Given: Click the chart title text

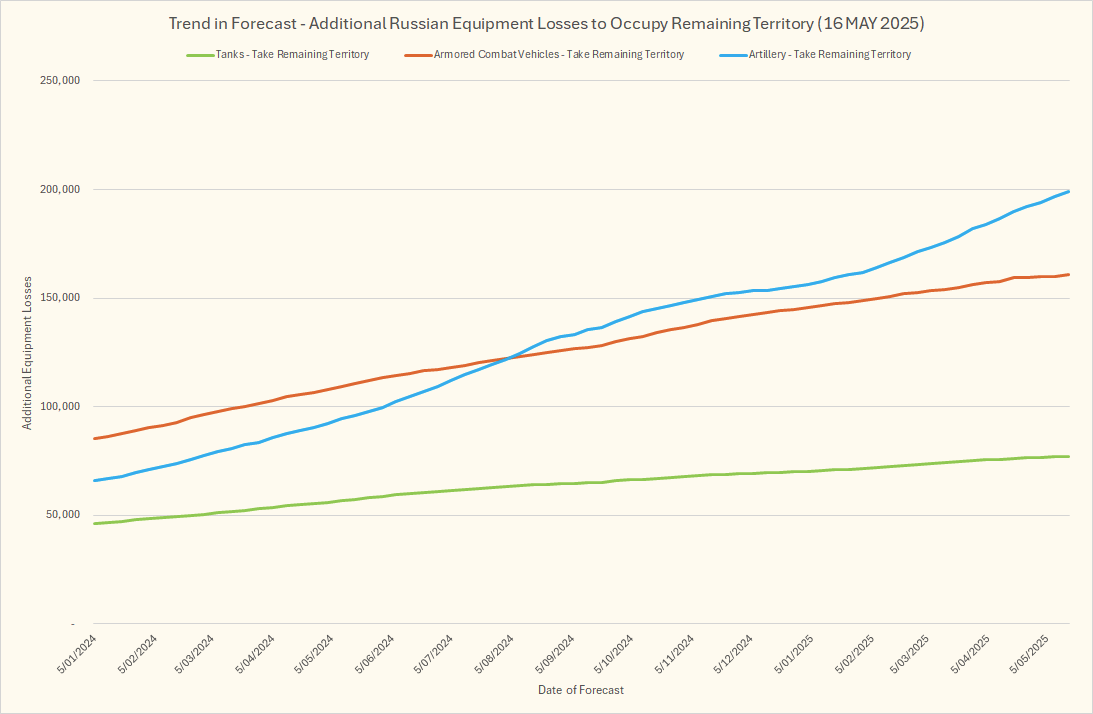Looking at the screenshot, I should coord(546,21).
